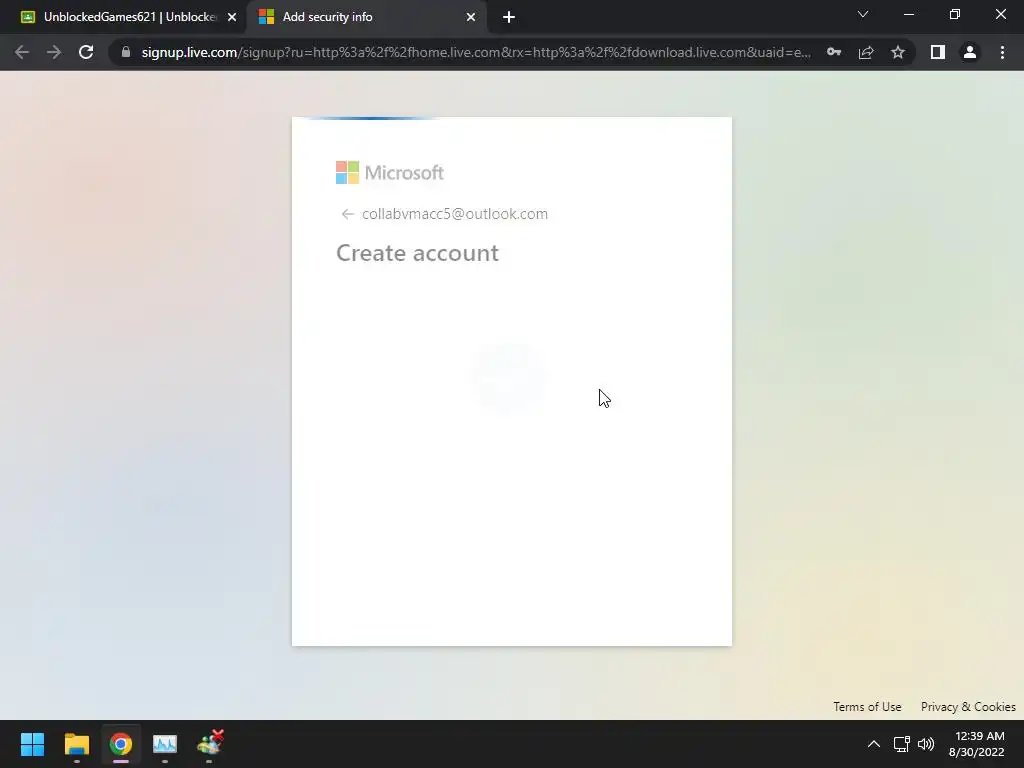Screen dimensions: 1024x768
Task: Open the saved passwords key icon
Action: pyautogui.click(x=834, y=52)
